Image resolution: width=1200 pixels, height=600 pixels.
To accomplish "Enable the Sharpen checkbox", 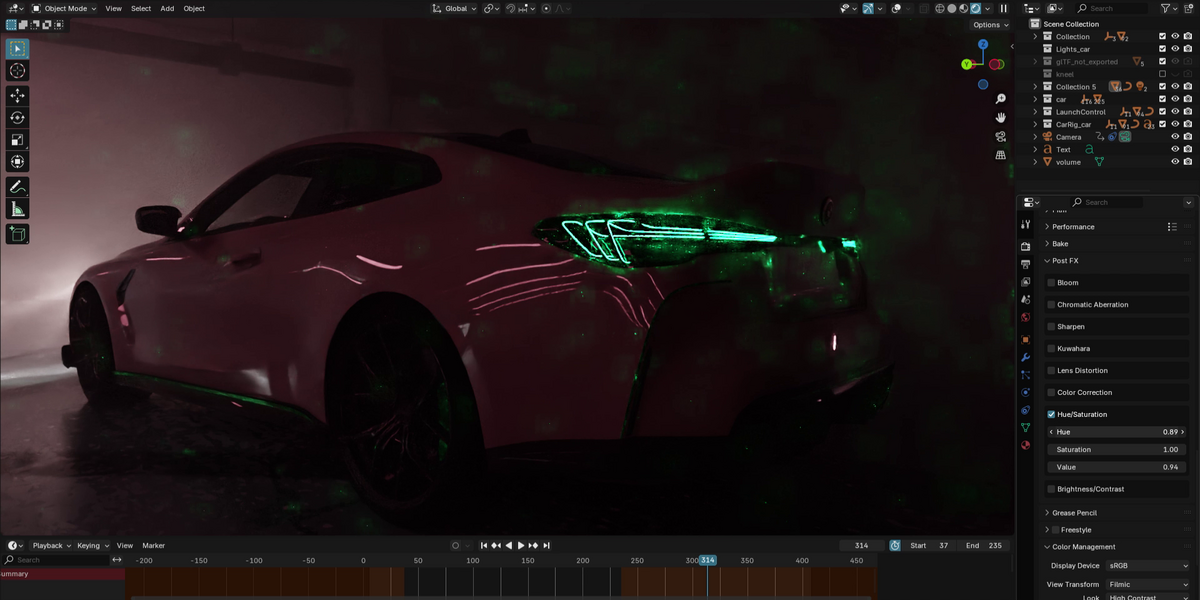I will [1051, 327].
